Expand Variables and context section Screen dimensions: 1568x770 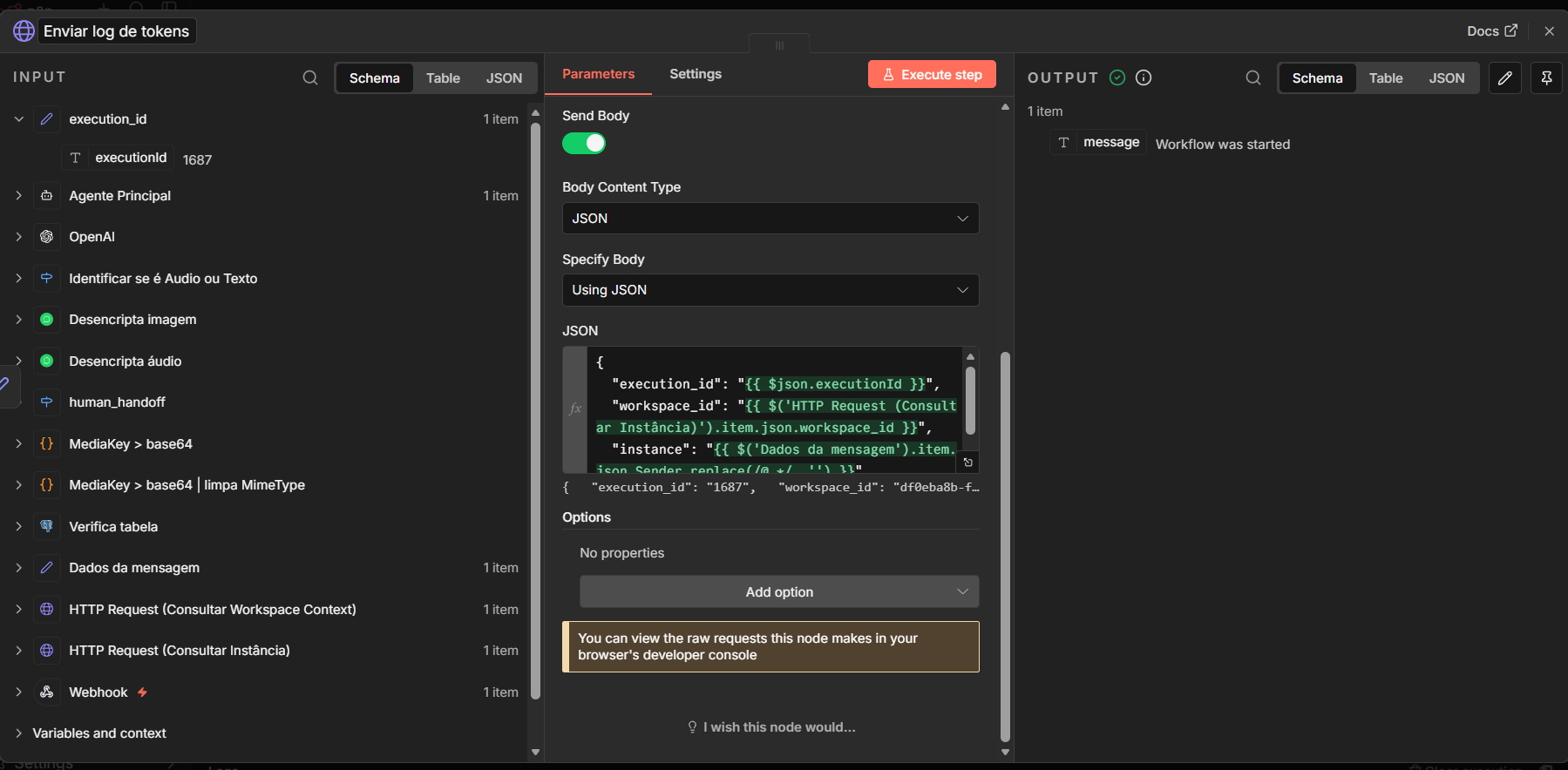point(18,733)
